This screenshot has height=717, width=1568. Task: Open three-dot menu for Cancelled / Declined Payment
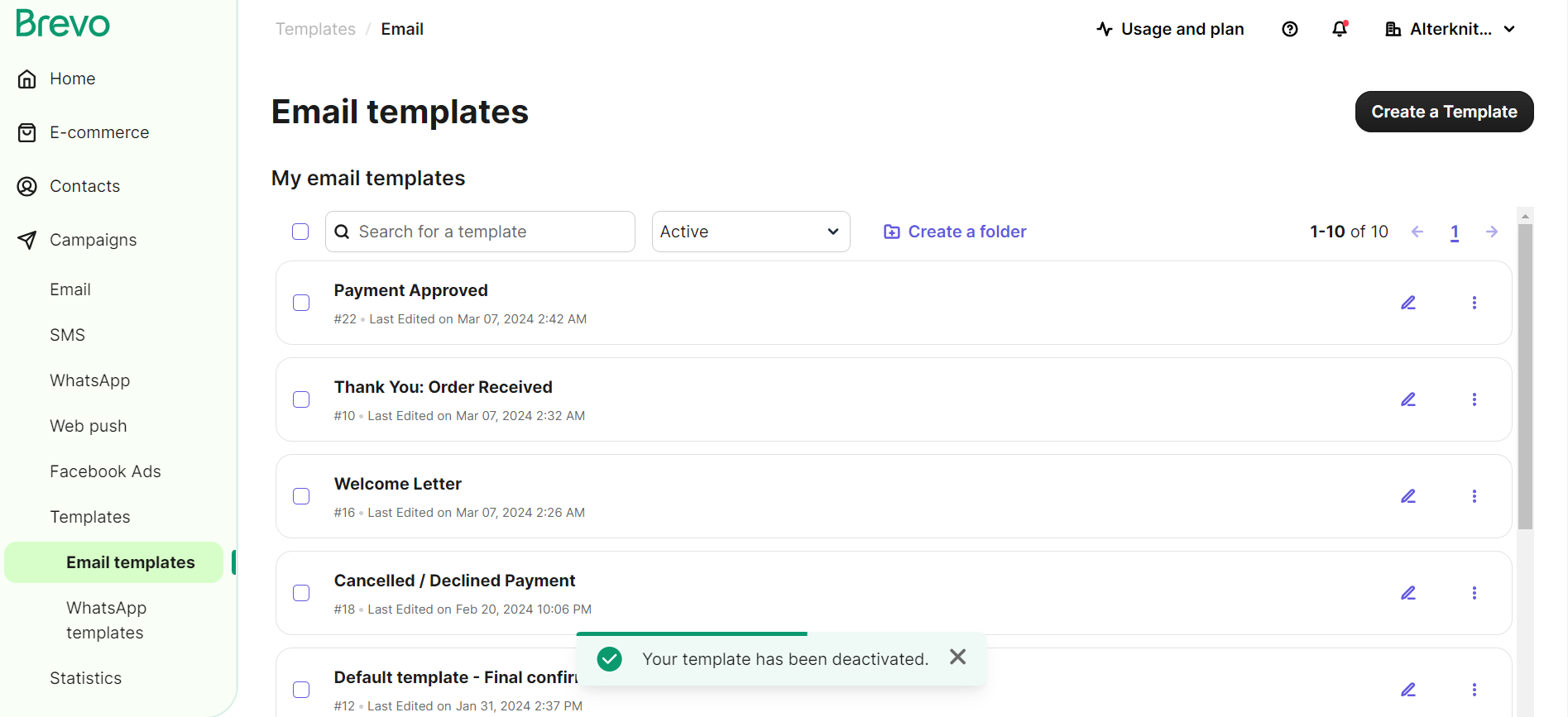point(1474,593)
